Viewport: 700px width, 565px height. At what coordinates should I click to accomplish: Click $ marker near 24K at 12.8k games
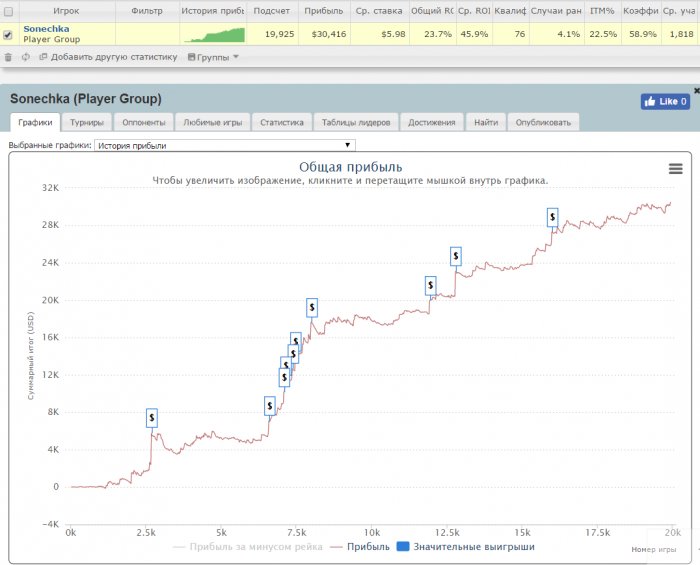(456, 256)
